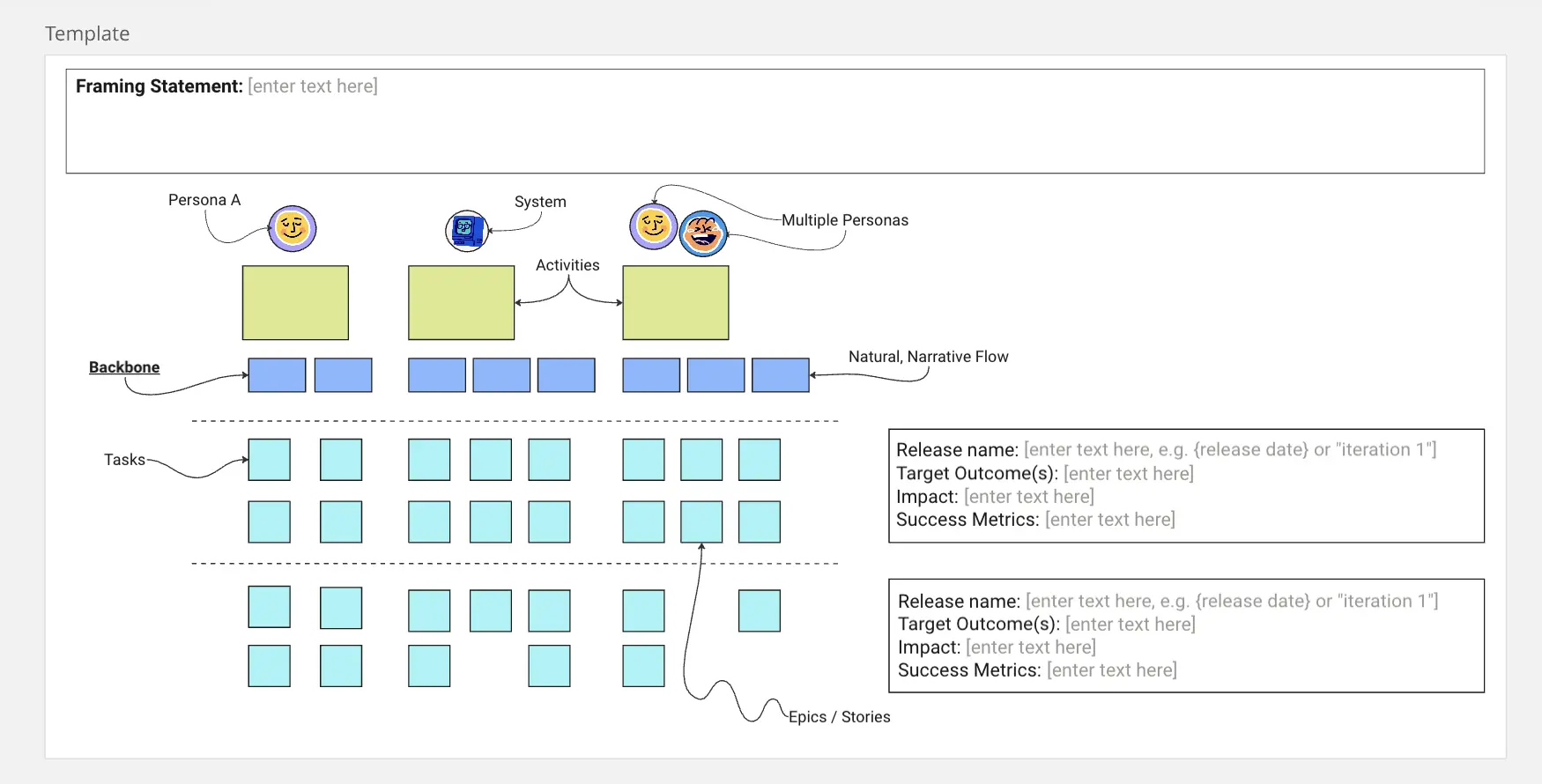Screen dimensions: 1542x784
Task: Click Impact placeholder in first release box
Action: click(x=1029, y=497)
